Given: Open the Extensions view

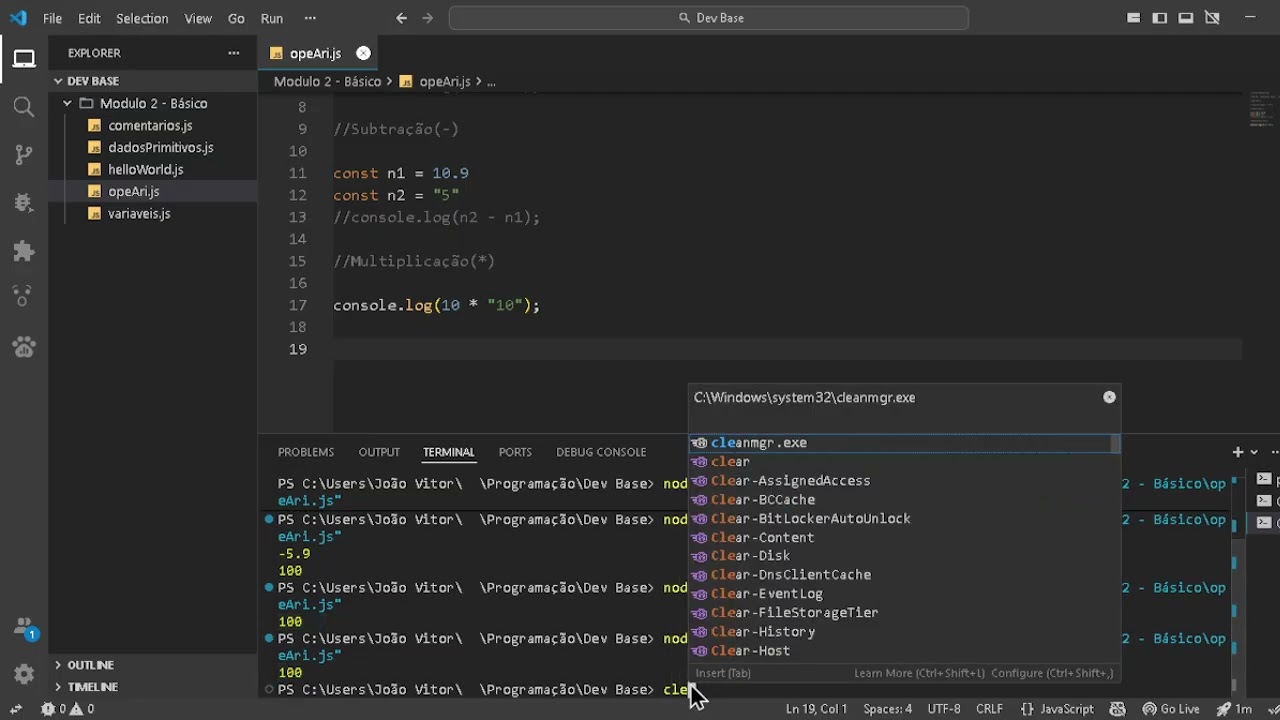Looking at the screenshot, I should pos(24,250).
